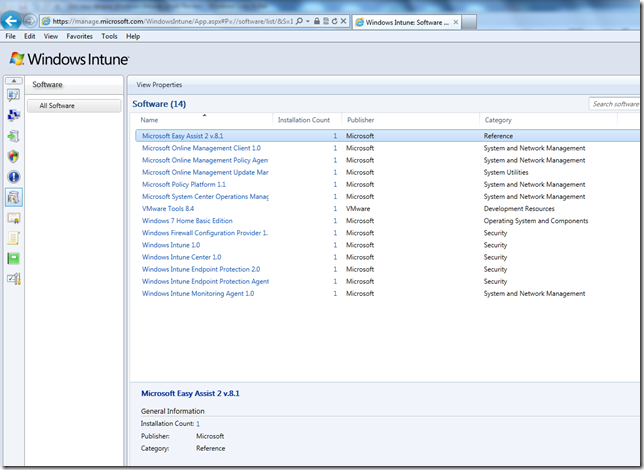Click Installation Count 1 link in details pane
The width and height of the screenshot is (644, 470).
coord(198,424)
